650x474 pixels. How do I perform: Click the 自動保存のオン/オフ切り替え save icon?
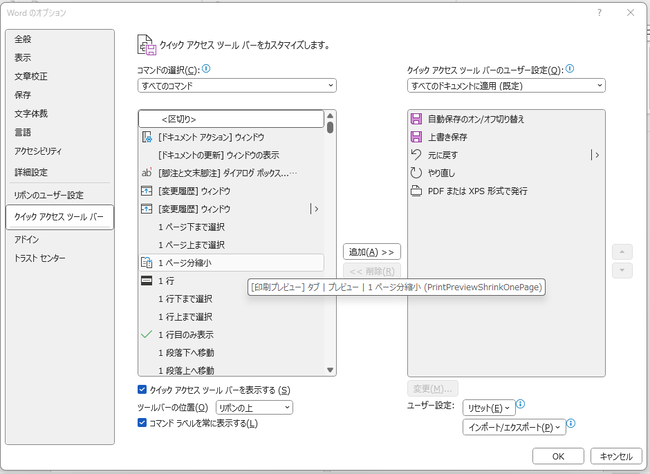coord(416,119)
